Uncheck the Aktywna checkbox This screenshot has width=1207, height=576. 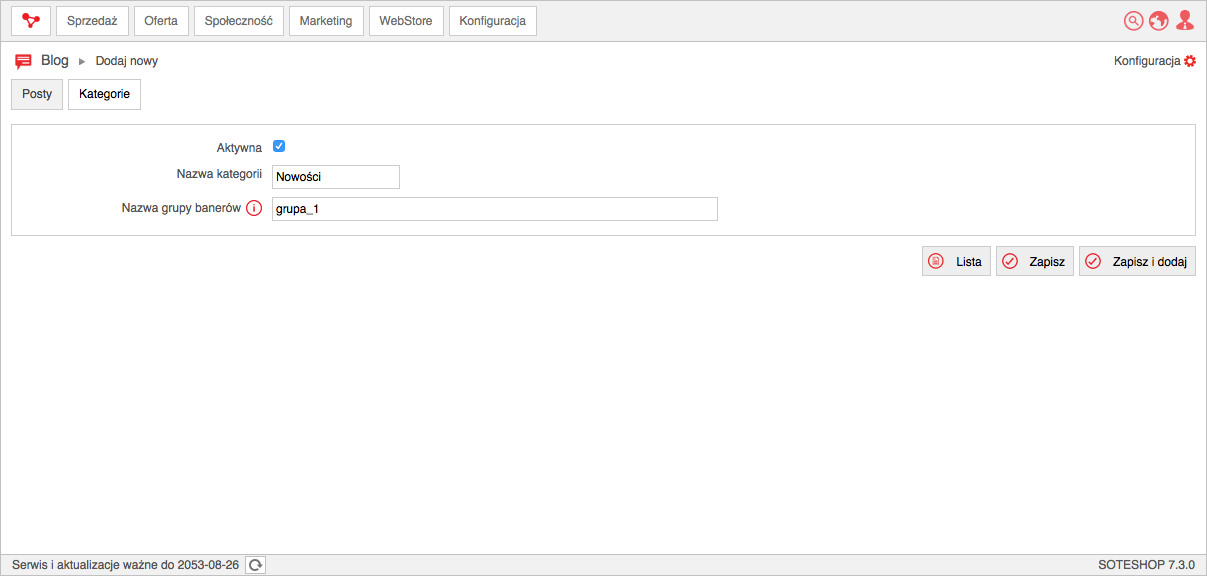coord(279,146)
